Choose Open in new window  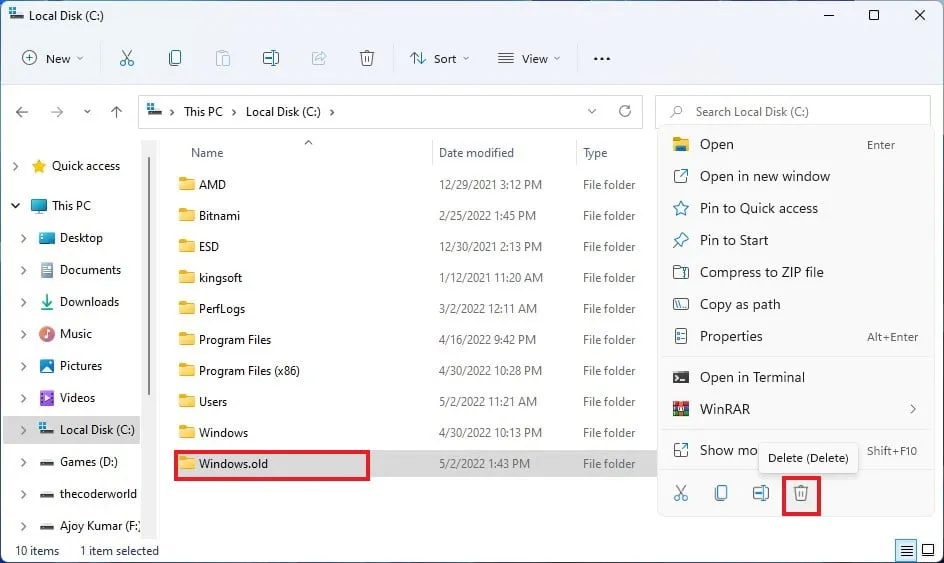click(x=796, y=176)
